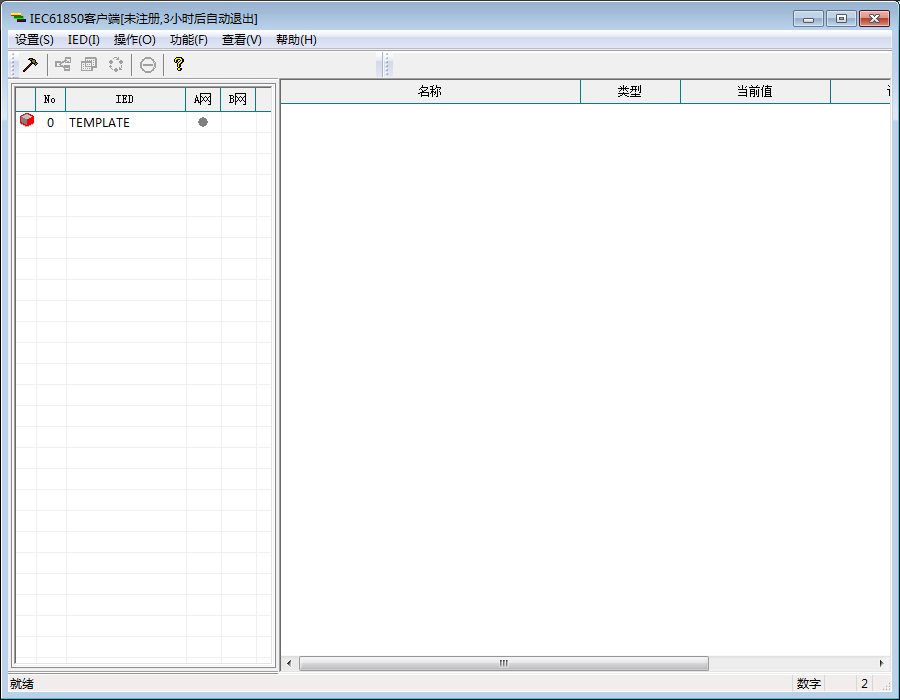Click the hammer settings tool icon
The width and height of the screenshot is (900, 700).
coord(30,64)
